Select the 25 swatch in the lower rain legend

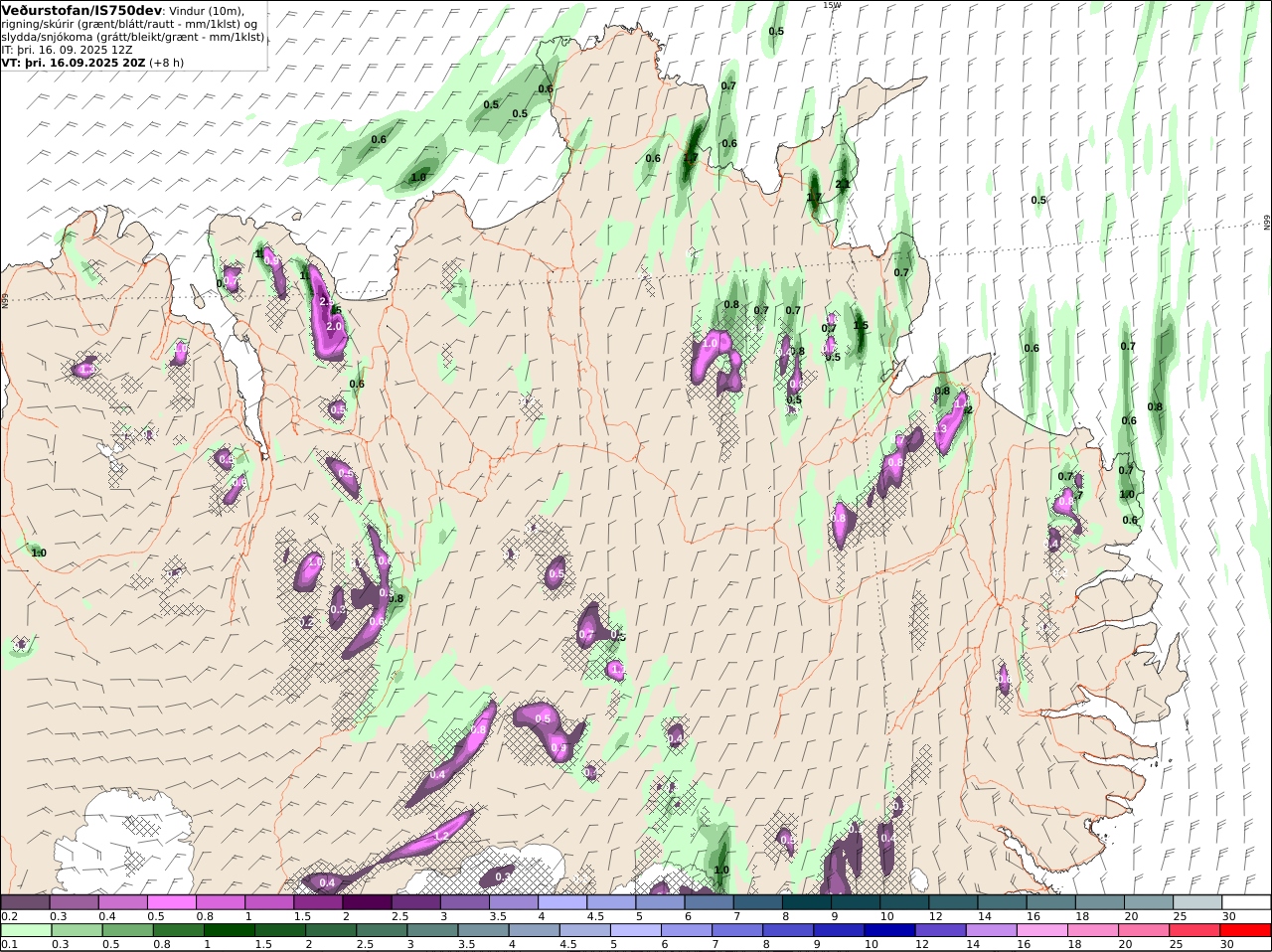click(1192, 930)
